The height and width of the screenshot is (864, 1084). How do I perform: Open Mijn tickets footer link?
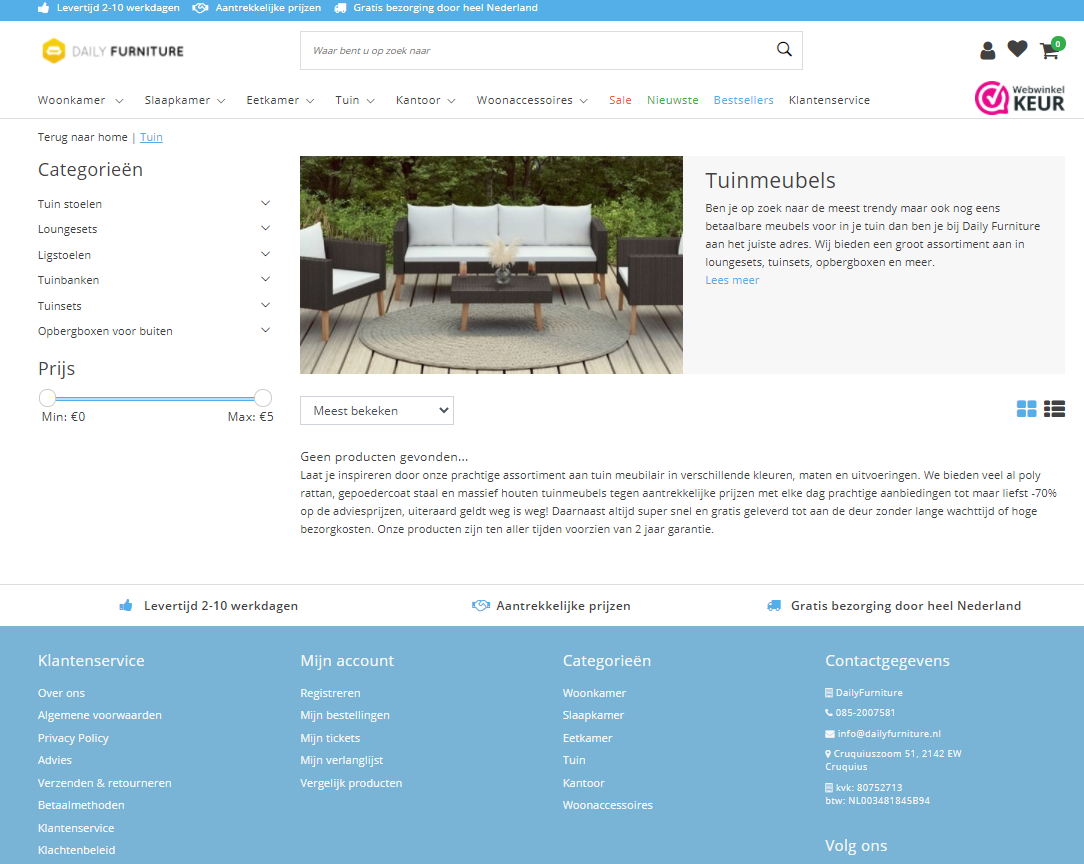pyautogui.click(x=330, y=738)
